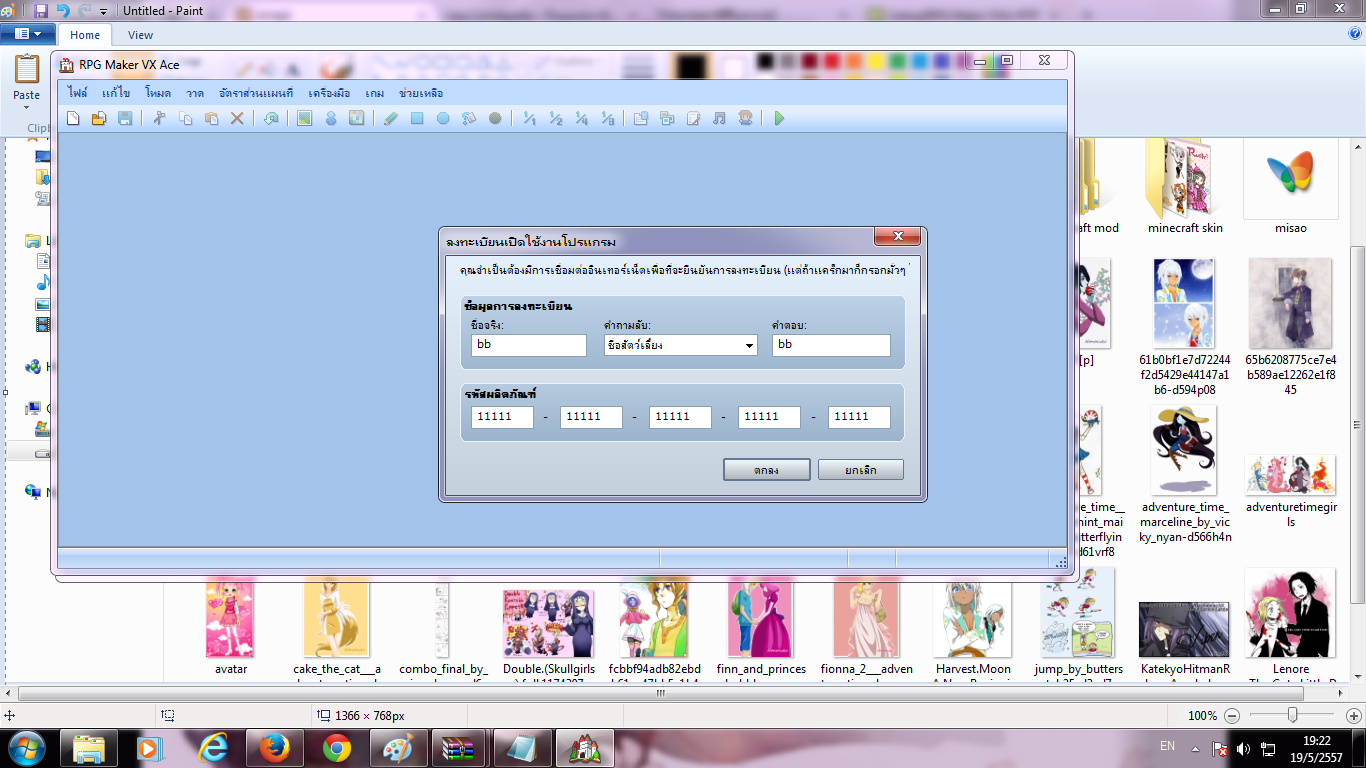Select the Ellipse drawing tool
Viewport: 1366px width, 768px height.
click(x=443, y=119)
